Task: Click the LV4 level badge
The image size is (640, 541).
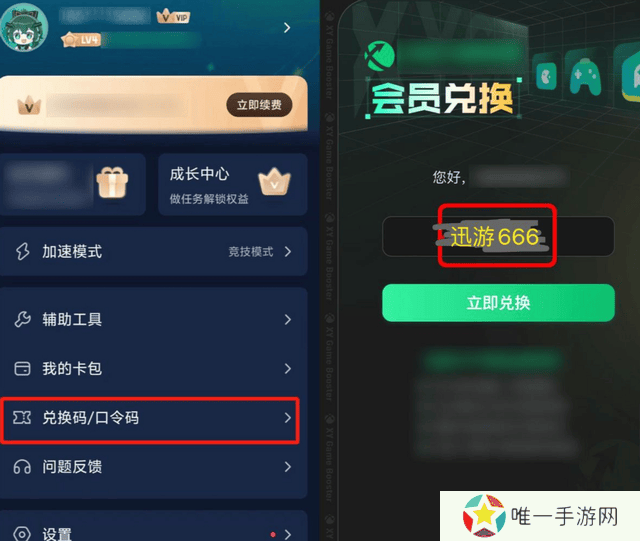Action: [x=81, y=40]
